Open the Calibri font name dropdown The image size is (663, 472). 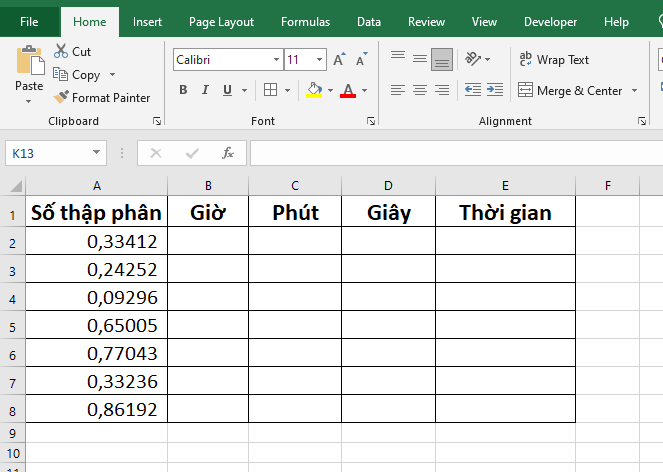[x=276, y=60]
